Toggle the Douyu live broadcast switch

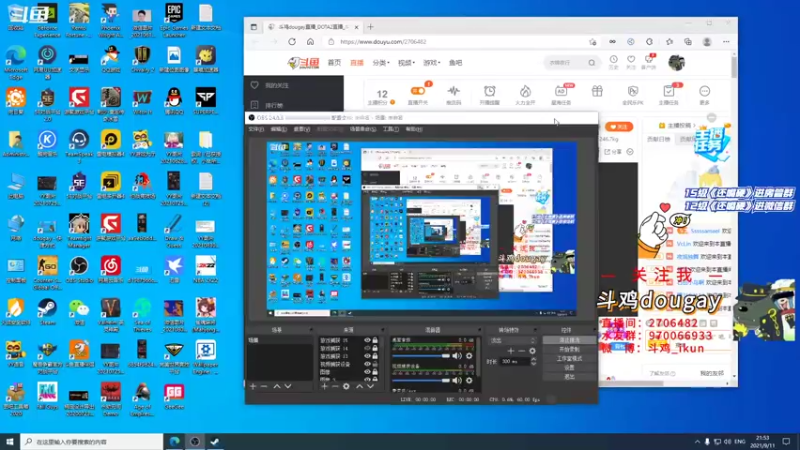click(418, 91)
